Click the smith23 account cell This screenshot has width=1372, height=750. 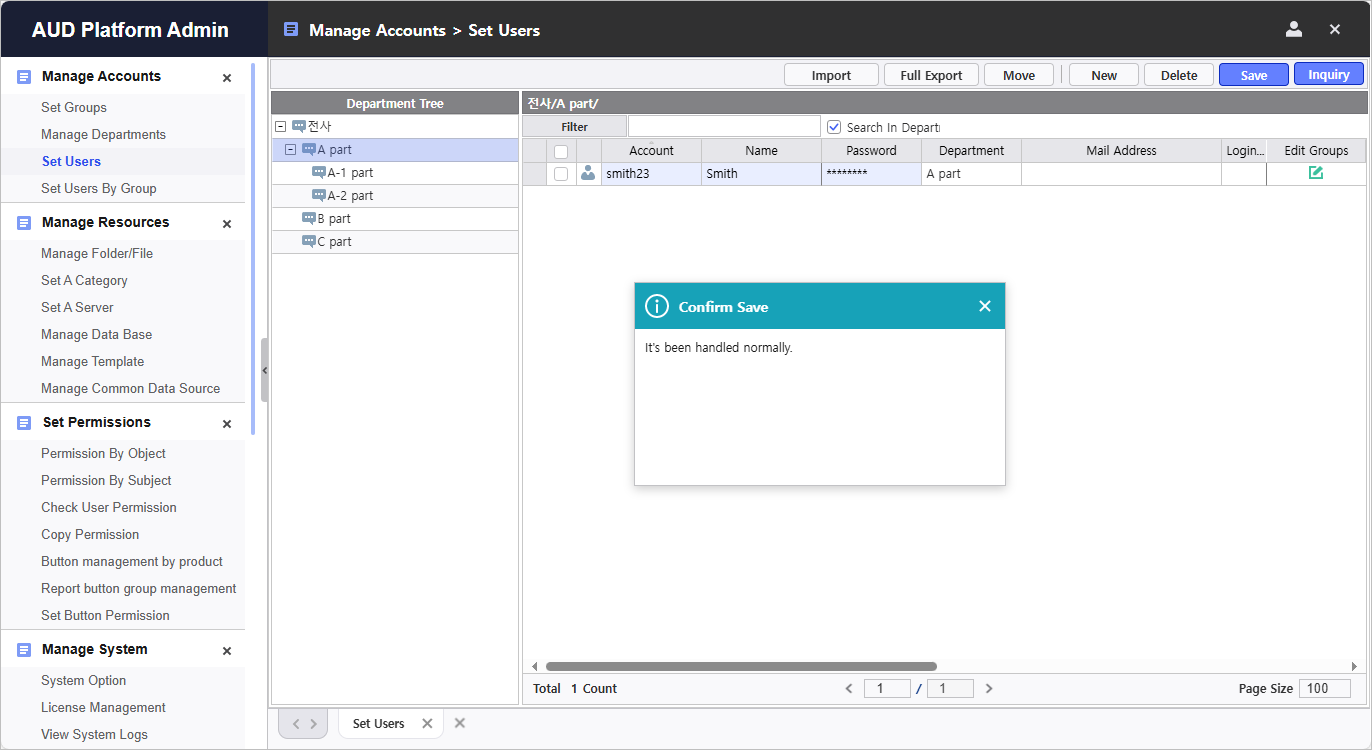point(651,174)
